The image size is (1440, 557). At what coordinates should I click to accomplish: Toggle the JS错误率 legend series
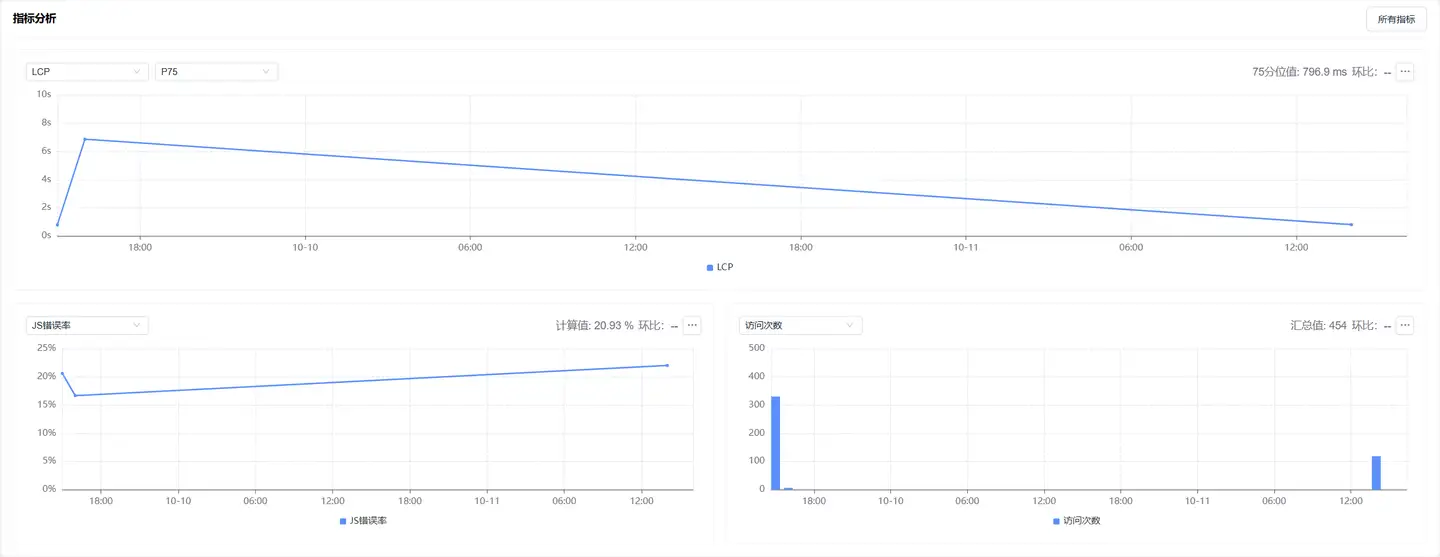[x=363, y=521]
